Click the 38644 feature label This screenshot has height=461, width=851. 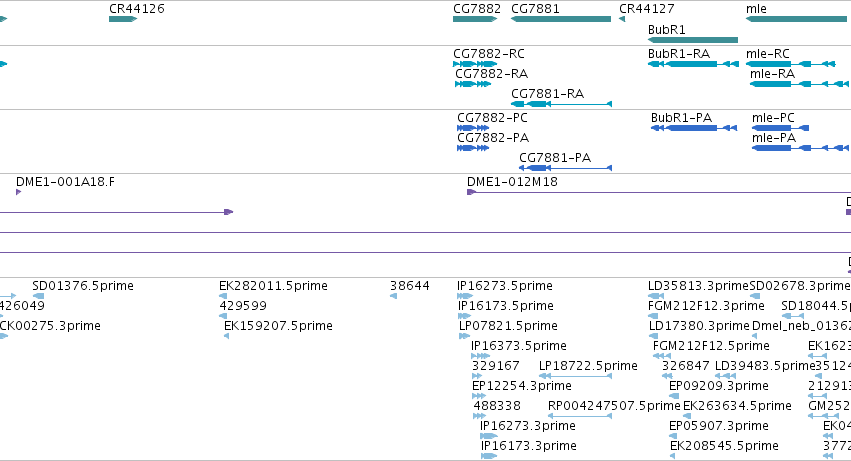410,286
